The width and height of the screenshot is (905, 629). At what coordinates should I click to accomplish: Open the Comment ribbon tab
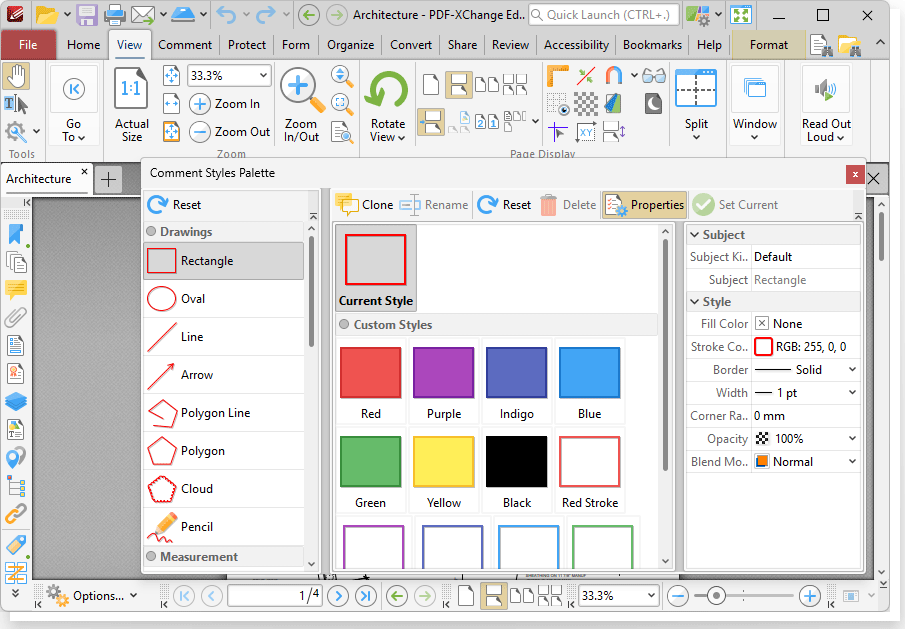tap(185, 45)
